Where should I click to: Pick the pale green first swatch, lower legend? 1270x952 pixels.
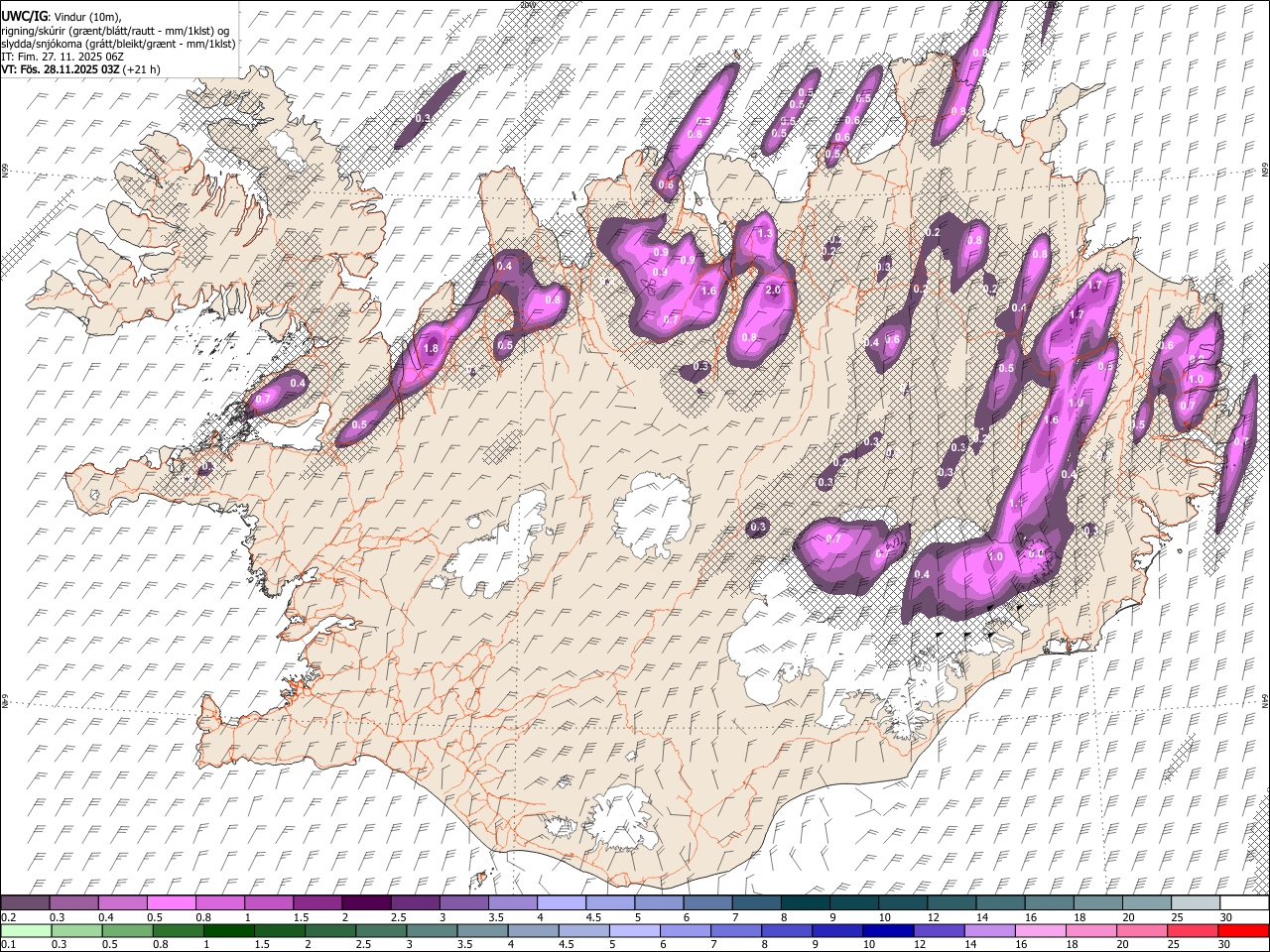click(x=26, y=930)
